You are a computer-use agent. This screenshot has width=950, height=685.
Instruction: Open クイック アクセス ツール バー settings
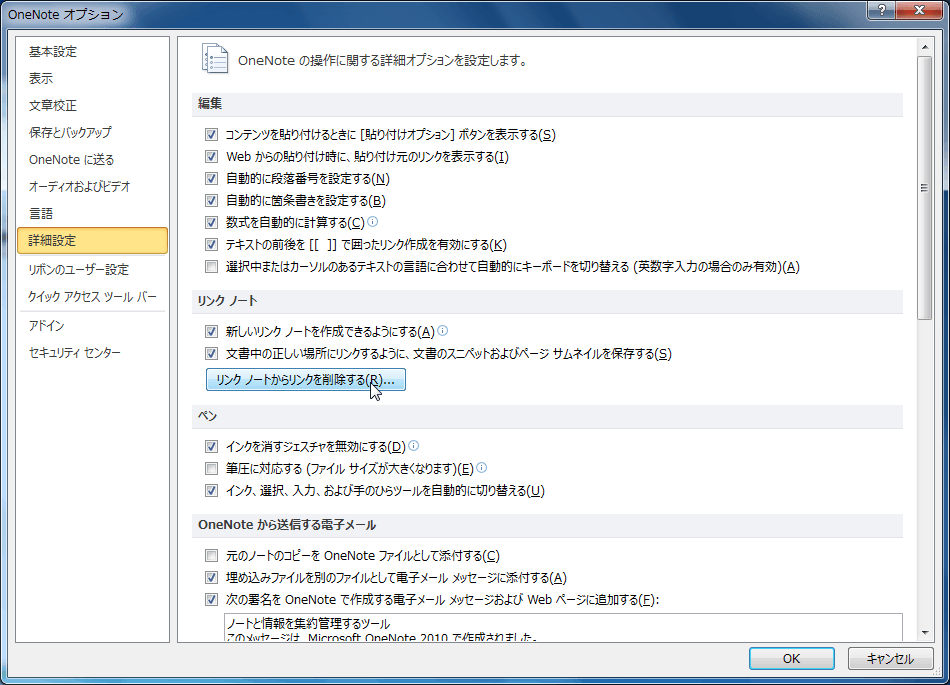(x=92, y=297)
